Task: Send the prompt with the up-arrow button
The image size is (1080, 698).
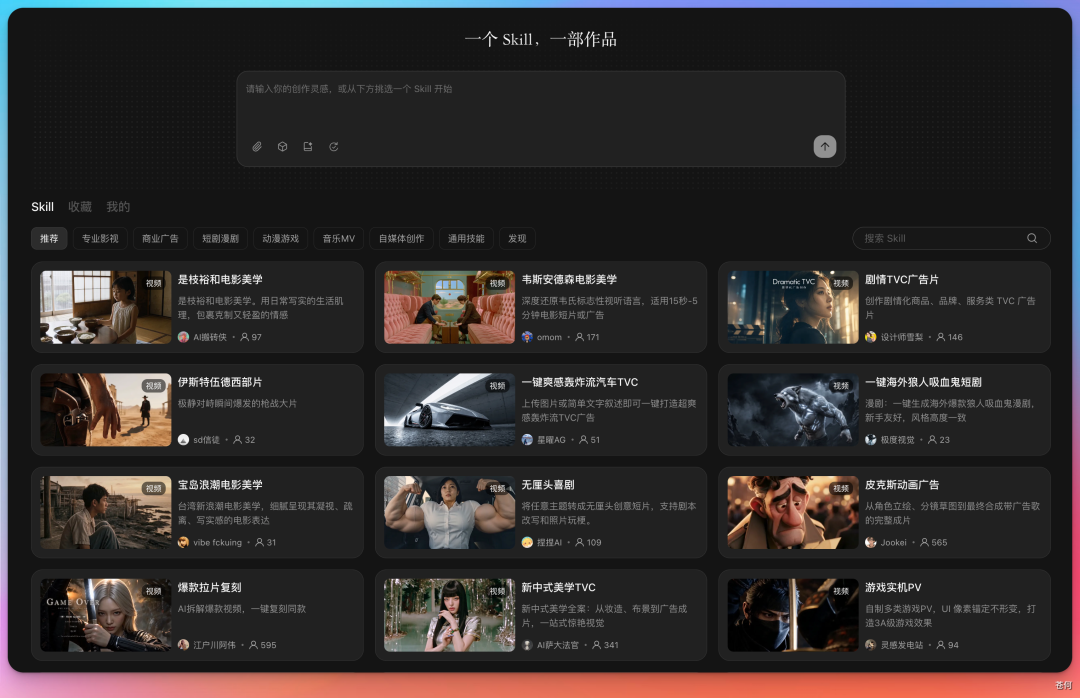Action: click(x=824, y=146)
